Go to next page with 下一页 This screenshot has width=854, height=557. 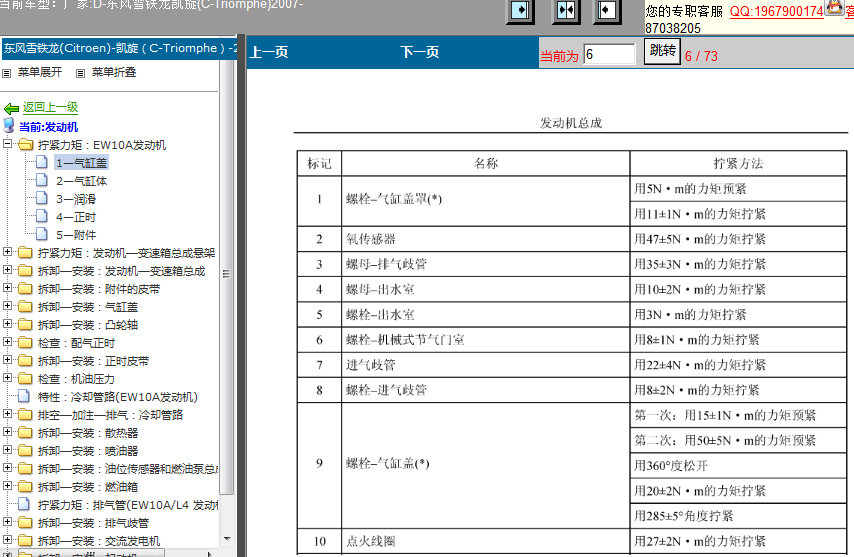point(419,52)
